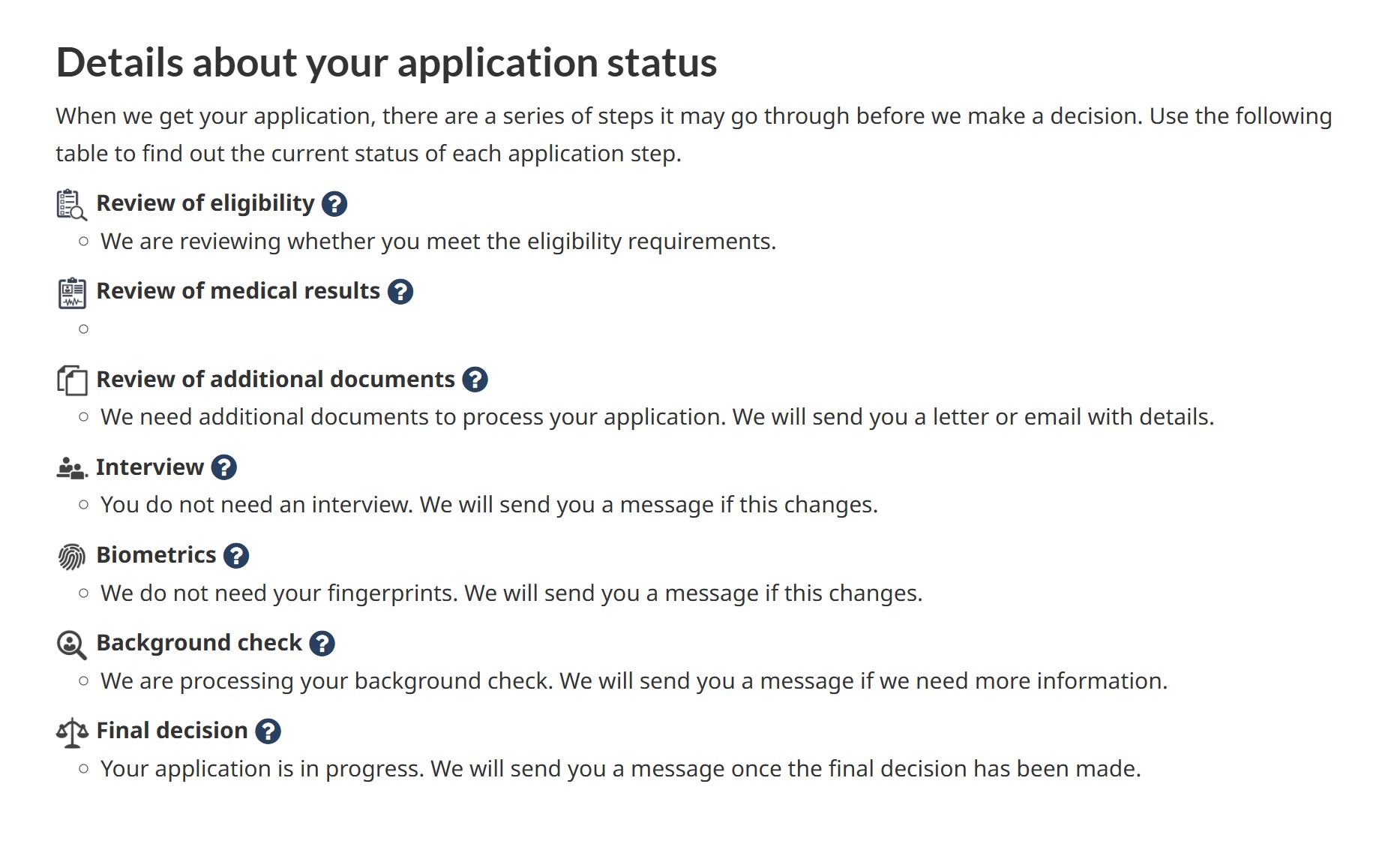1400x844 pixels.
Task: Click the fingerprint Biometrics icon
Action: click(72, 557)
